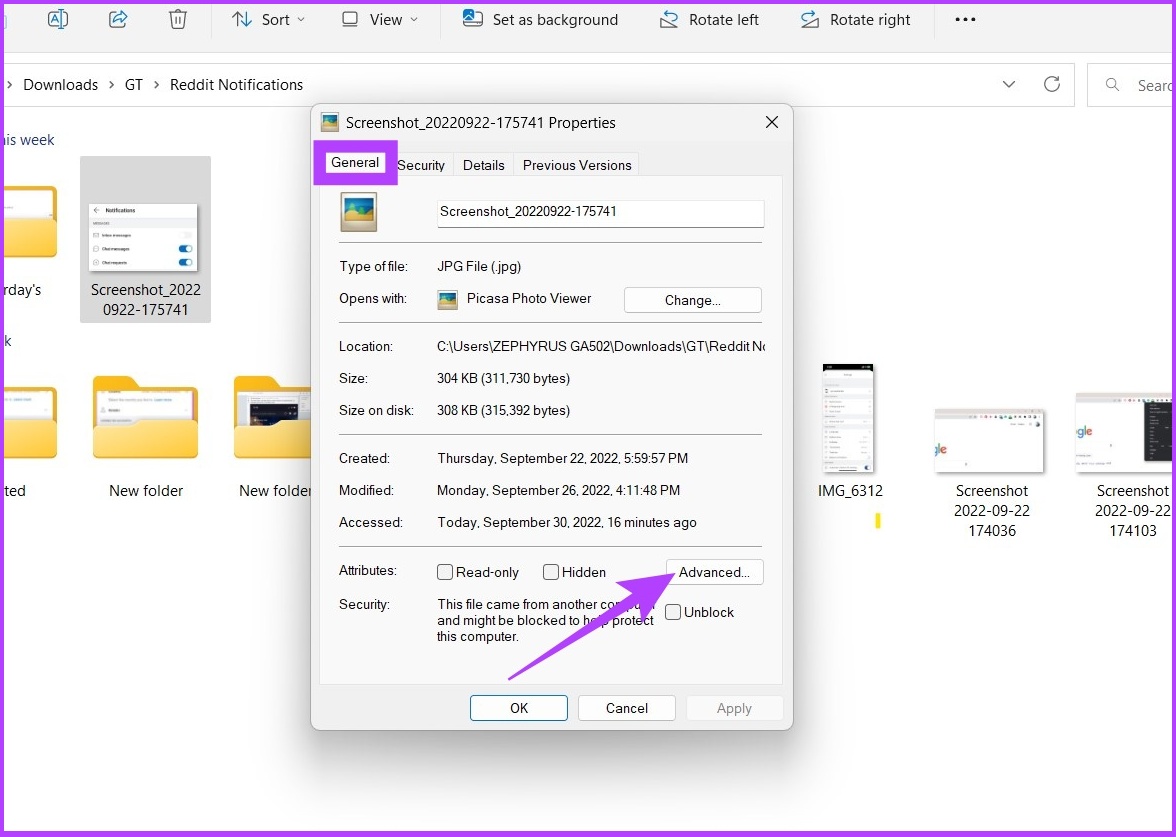Screen dimensions: 1176x837
Task: Click the image file icon in dialog
Action: pos(358,212)
